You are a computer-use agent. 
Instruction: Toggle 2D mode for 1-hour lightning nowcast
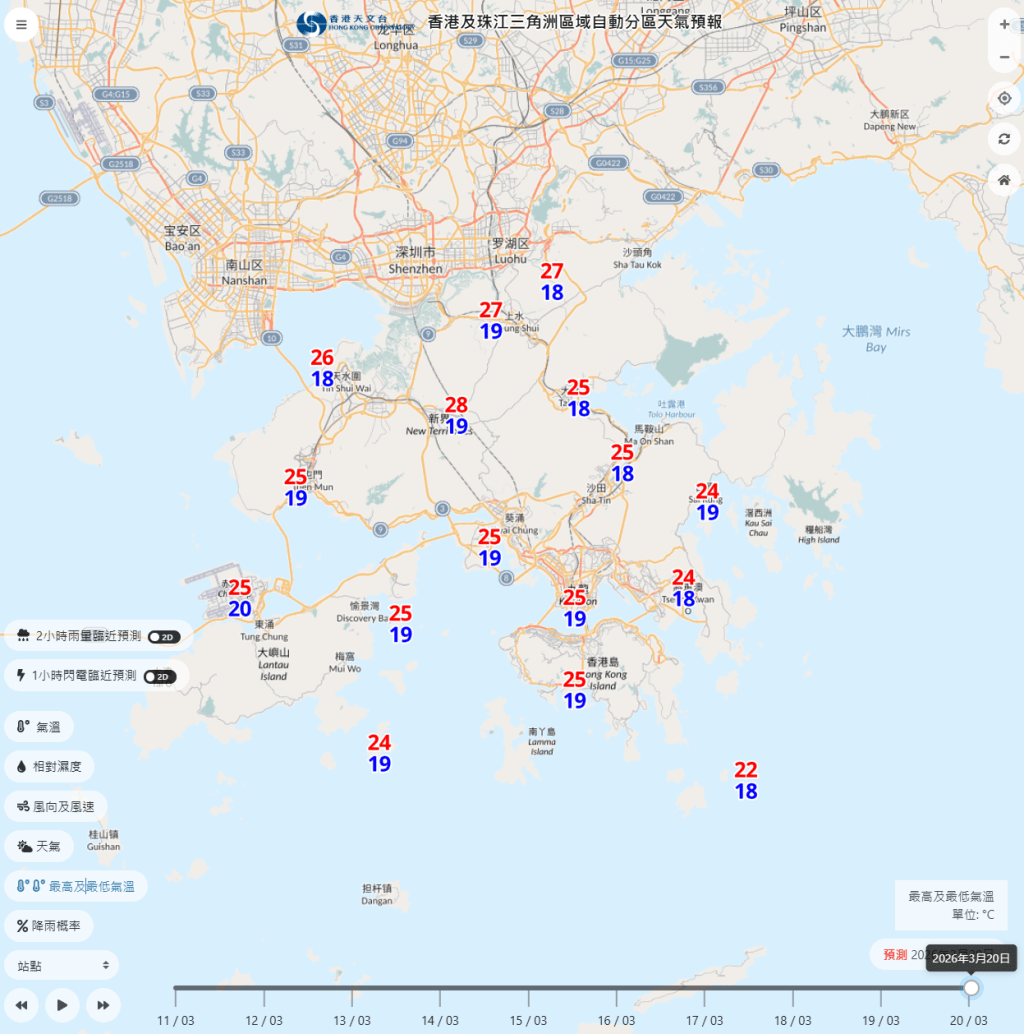click(163, 676)
